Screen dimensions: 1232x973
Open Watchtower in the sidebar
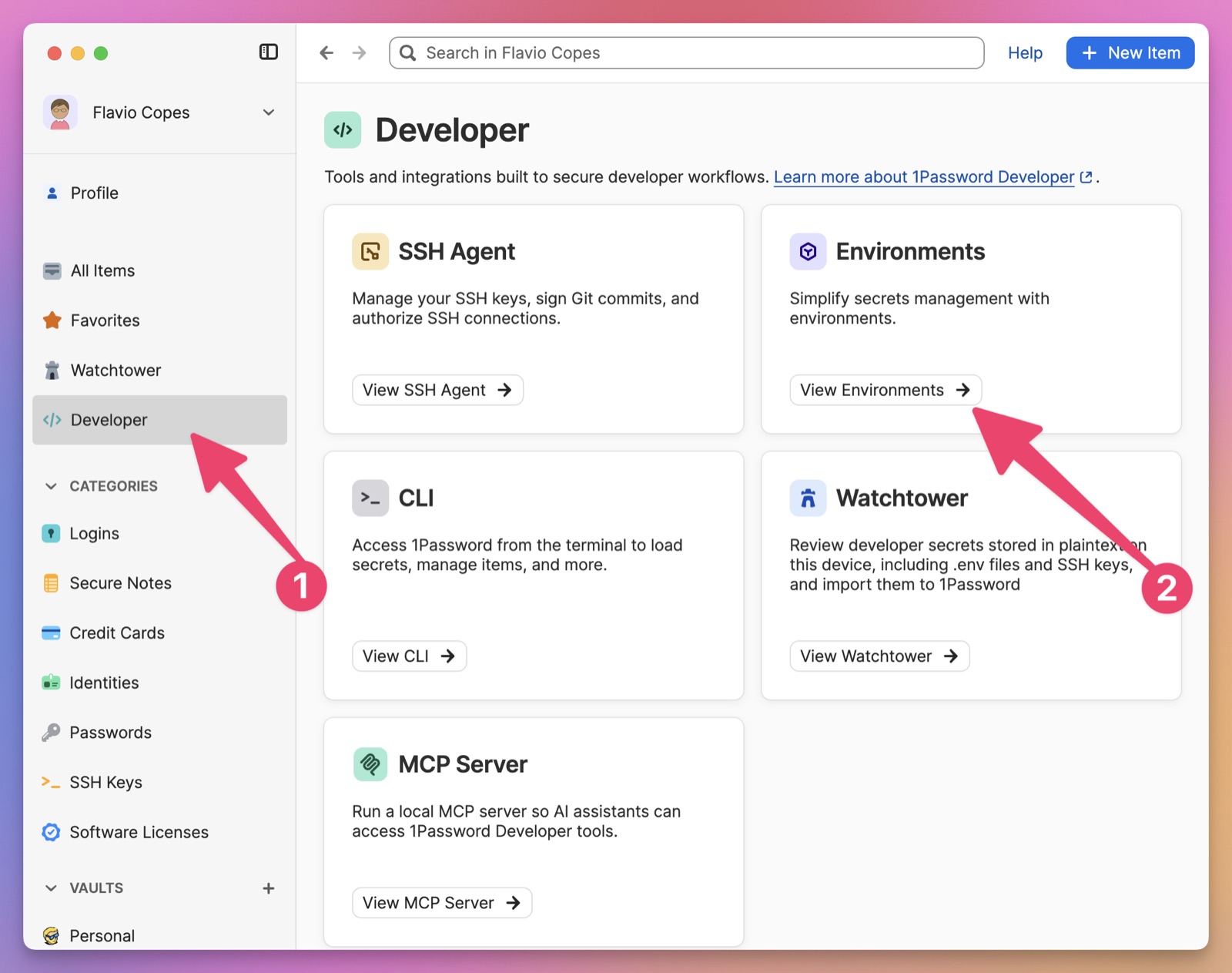tap(159, 371)
